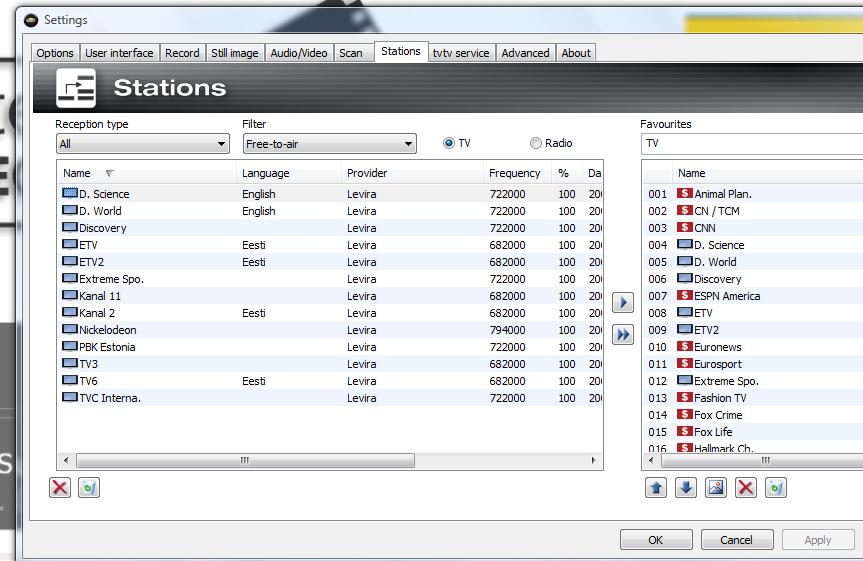Select the Extreme Spo. station row
The height and width of the screenshot is (561, 863).
tap(330, 279)
